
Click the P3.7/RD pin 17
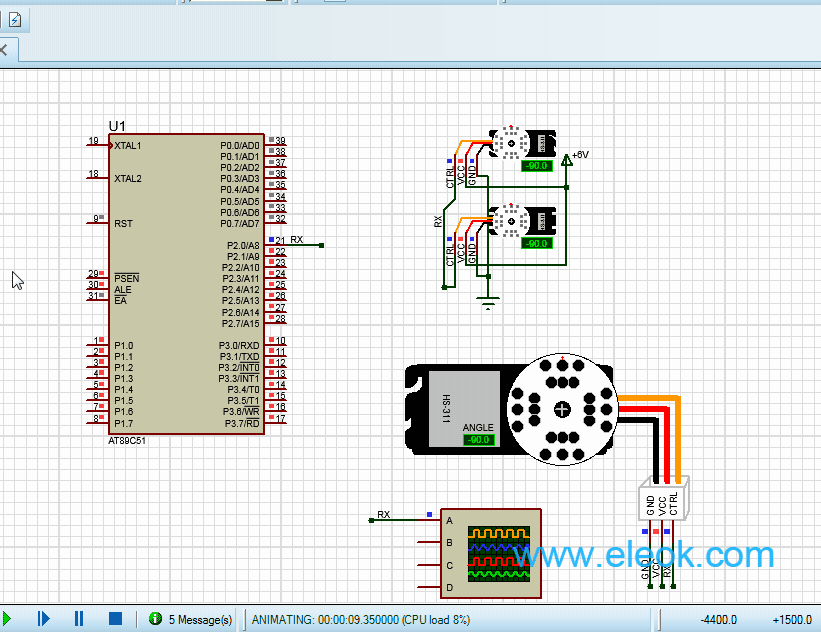pyautogui.click(x=275, y=423)
